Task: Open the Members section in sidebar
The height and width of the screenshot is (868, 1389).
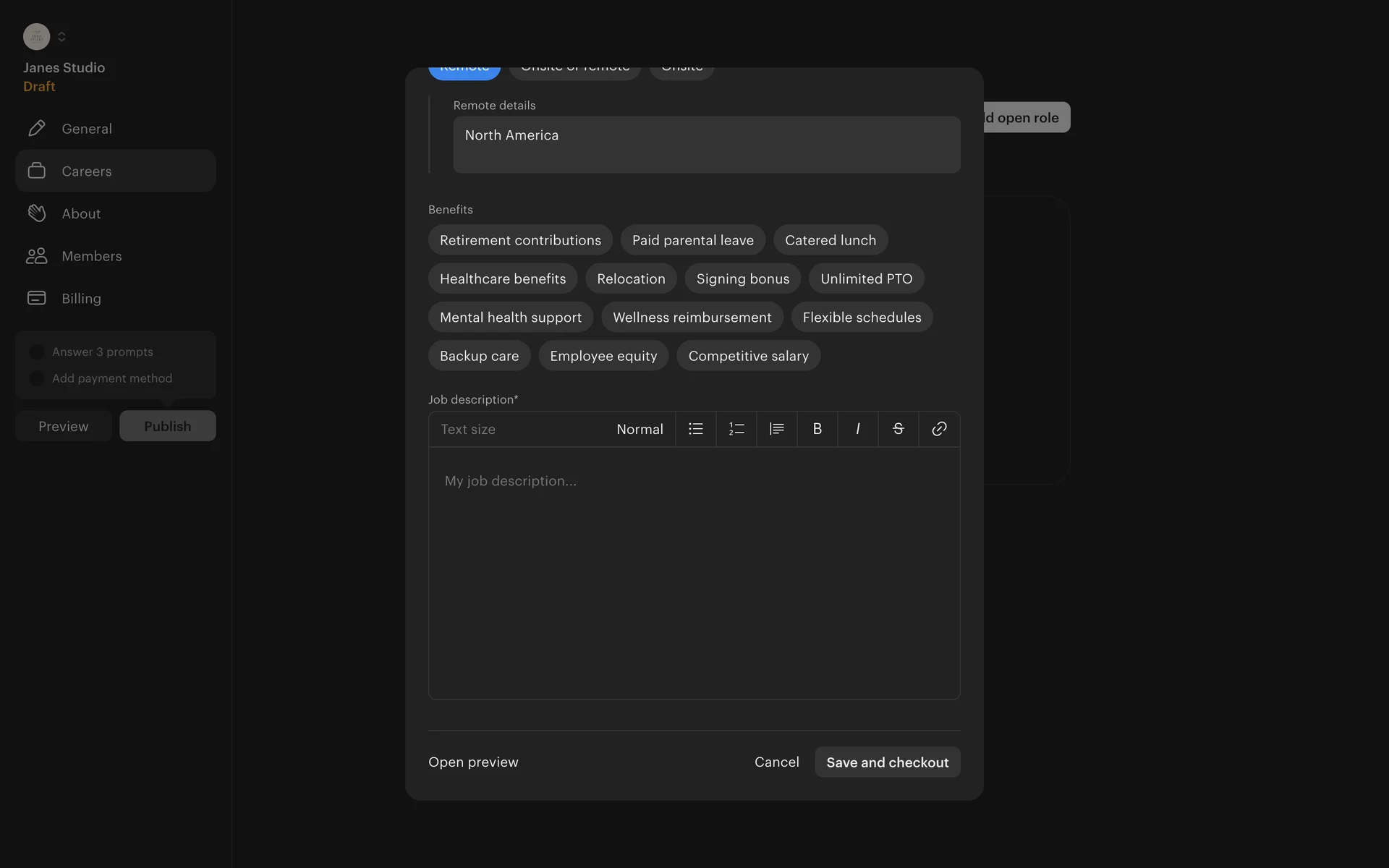Action: [91, 256]
